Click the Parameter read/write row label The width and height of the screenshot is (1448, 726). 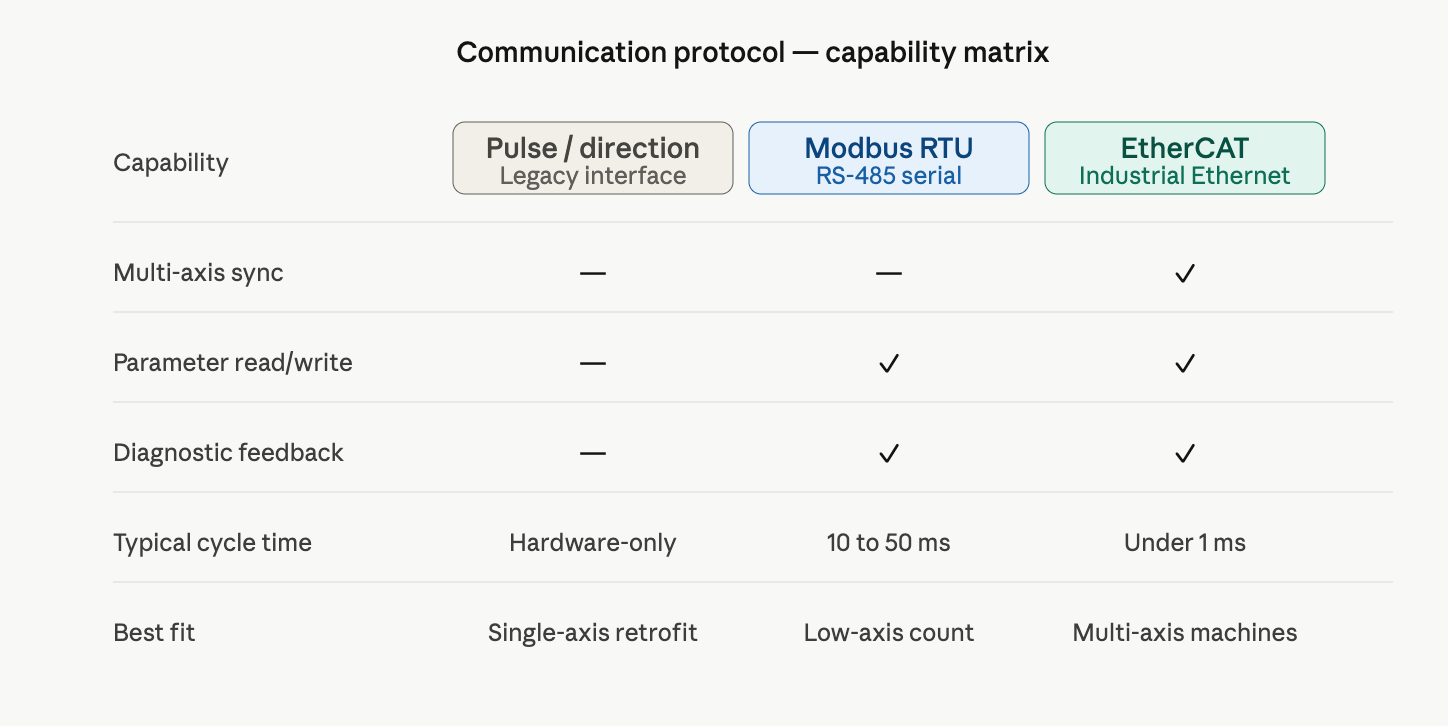233,363
